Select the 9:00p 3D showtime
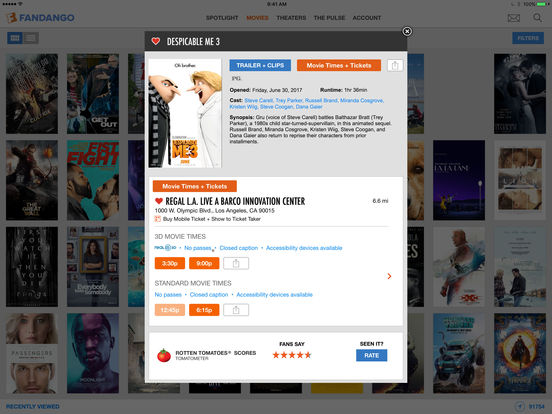 [204, 263]
